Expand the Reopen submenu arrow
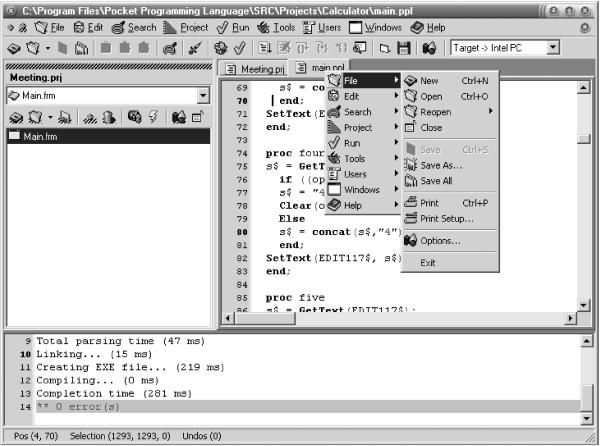 click(491, 112)
